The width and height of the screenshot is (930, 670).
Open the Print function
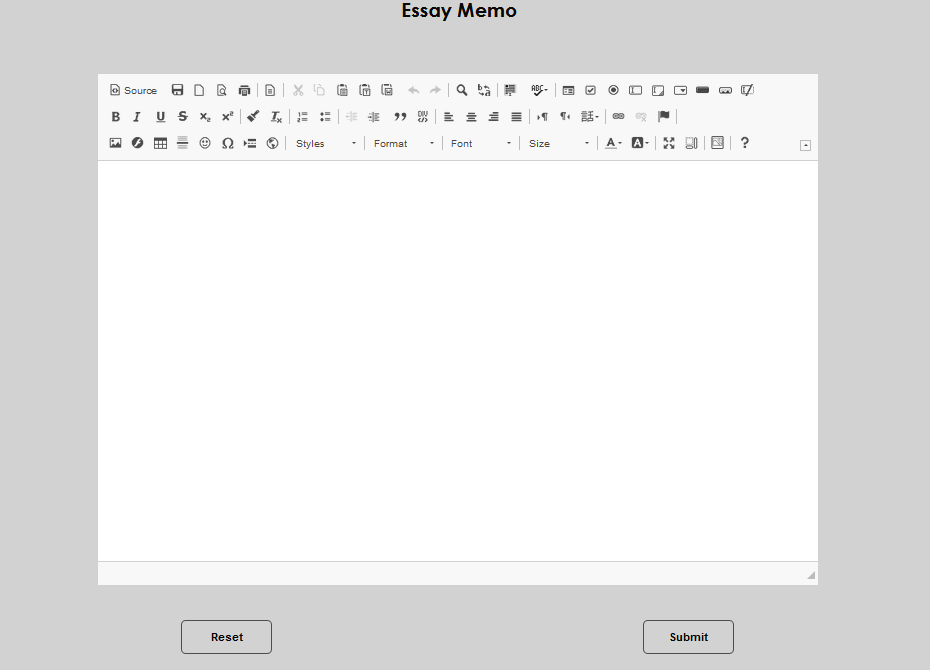244,90
